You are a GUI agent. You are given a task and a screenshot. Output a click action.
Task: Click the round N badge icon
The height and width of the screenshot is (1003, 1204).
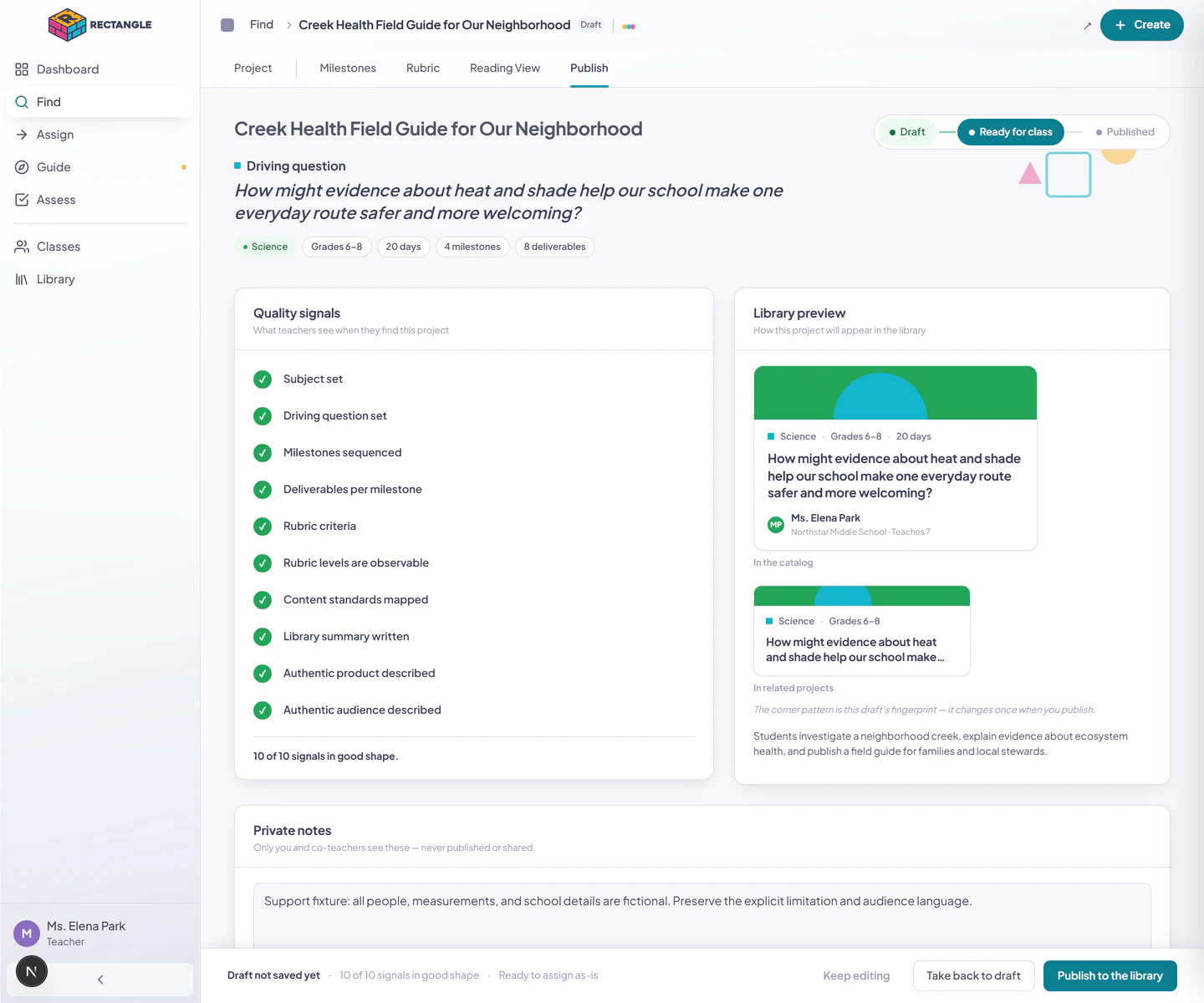click(32, 971)
